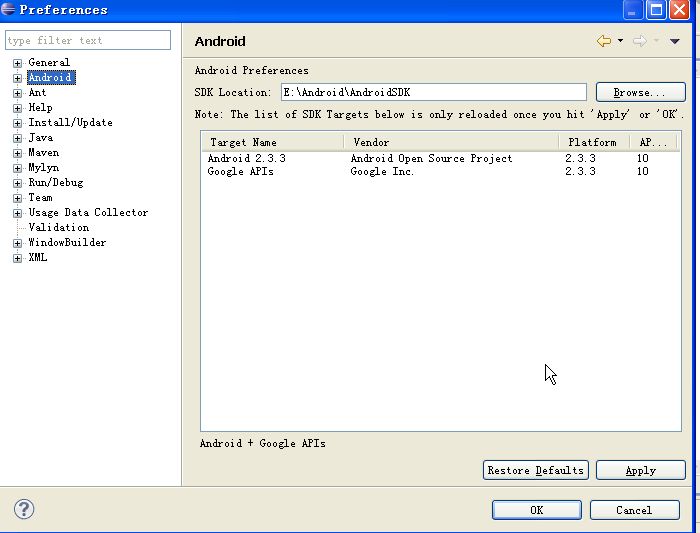Click the help question mark icon
Screen dimensions: 700x533
point(24,509)
